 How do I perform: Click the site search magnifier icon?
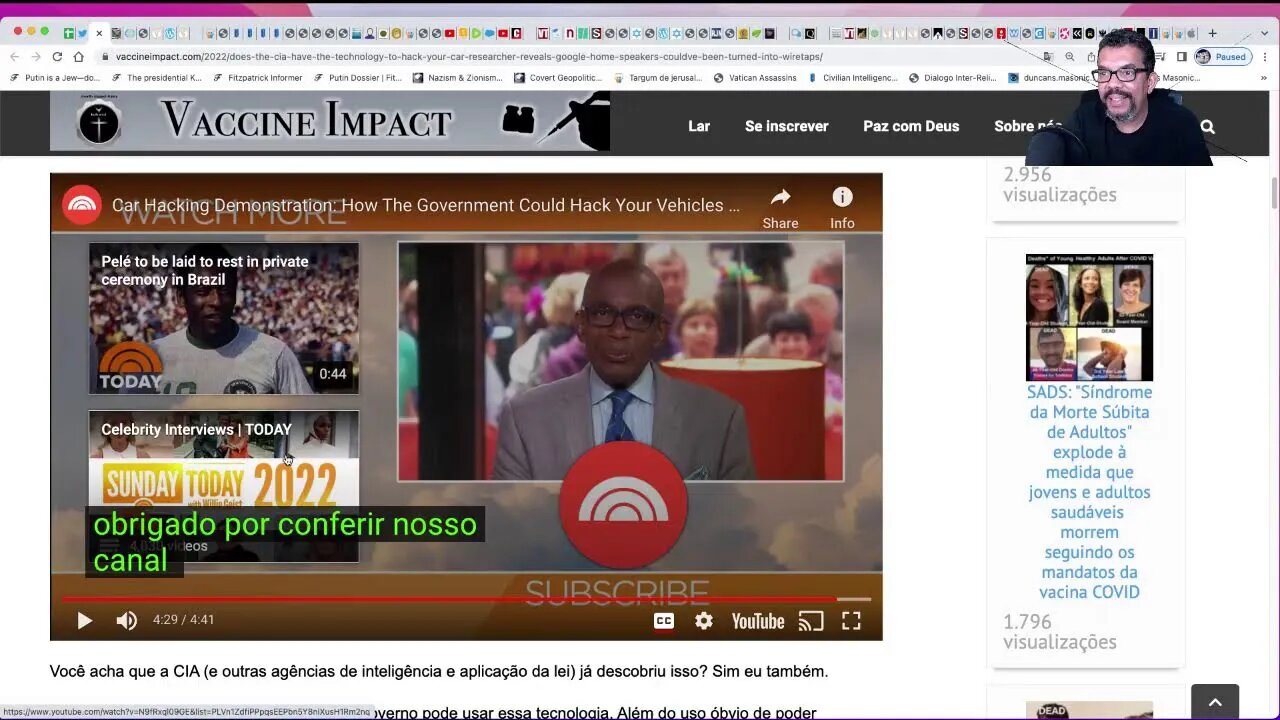pyautogui.click(x=1207, y=126)
